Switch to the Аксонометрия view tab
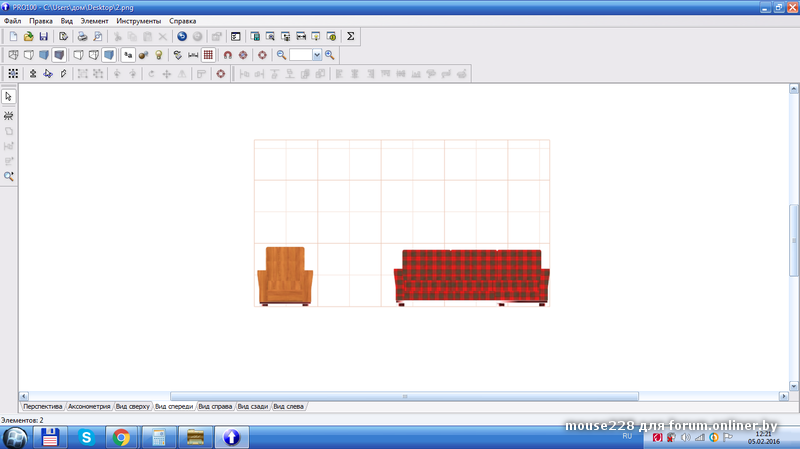This screenshot has width=800, height=449. 89,407
